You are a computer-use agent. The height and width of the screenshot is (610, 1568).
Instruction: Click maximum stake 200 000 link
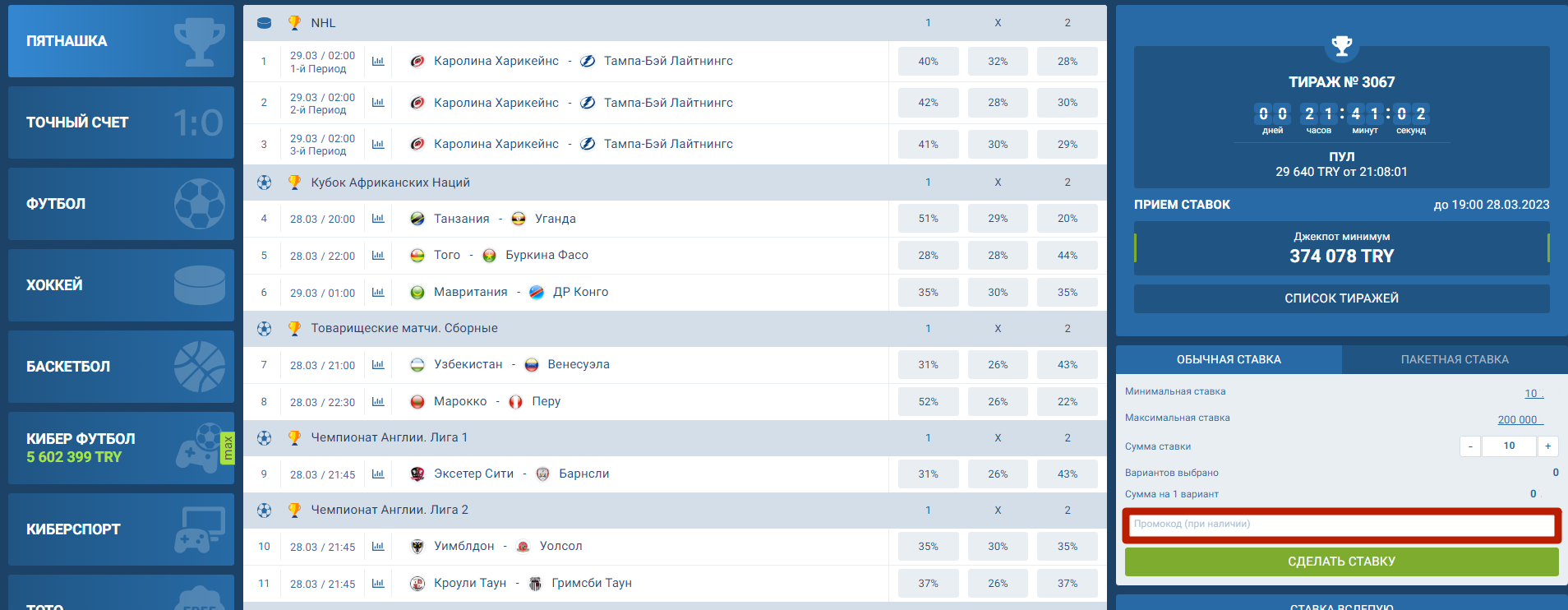[1520, 419]
